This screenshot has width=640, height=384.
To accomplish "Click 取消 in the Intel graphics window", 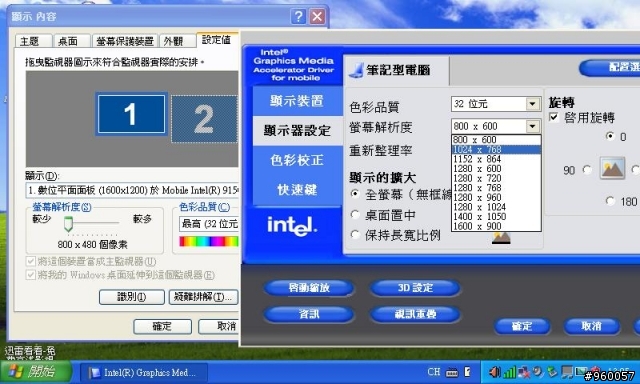I will click(591, 326).
